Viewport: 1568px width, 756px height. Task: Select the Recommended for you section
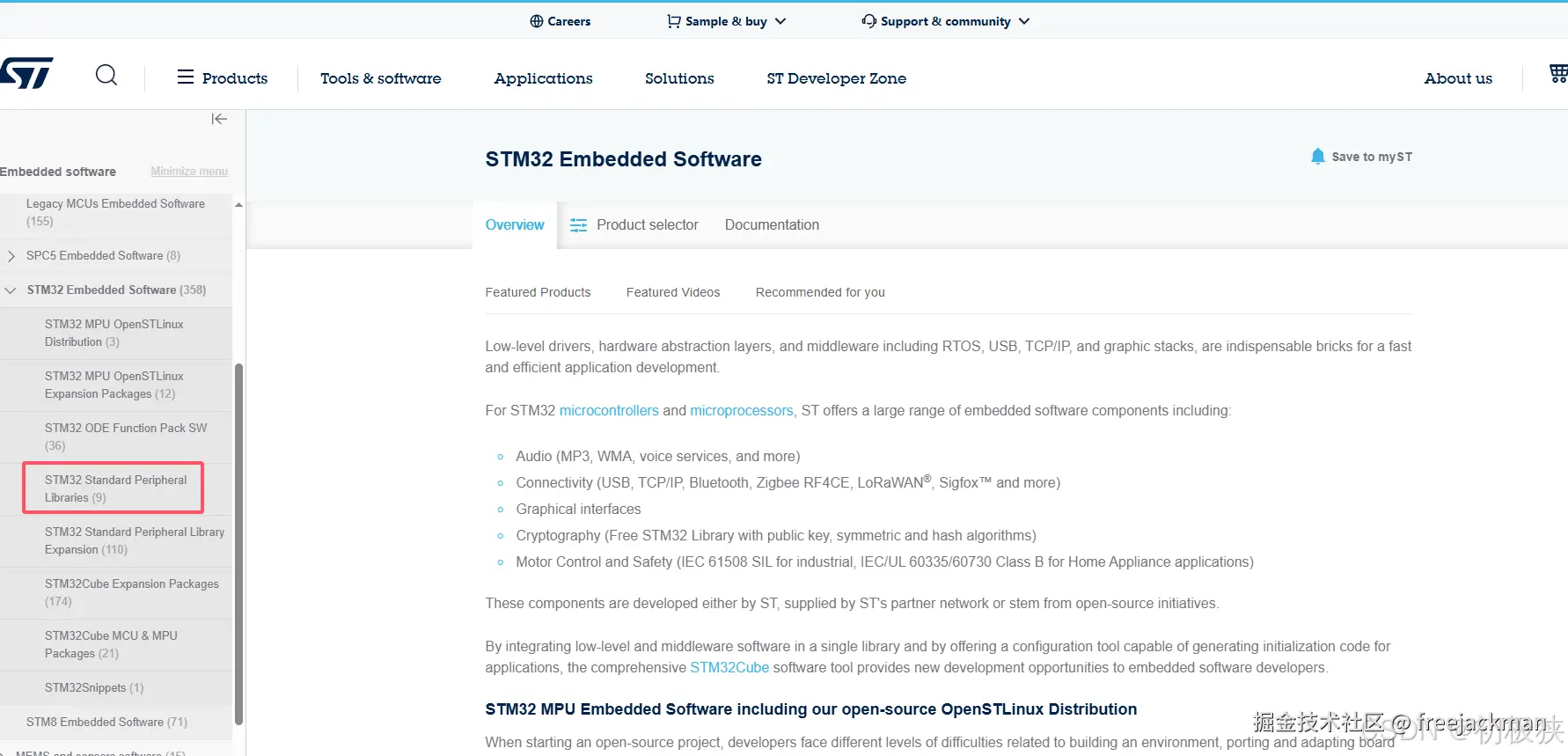[820, 292]
